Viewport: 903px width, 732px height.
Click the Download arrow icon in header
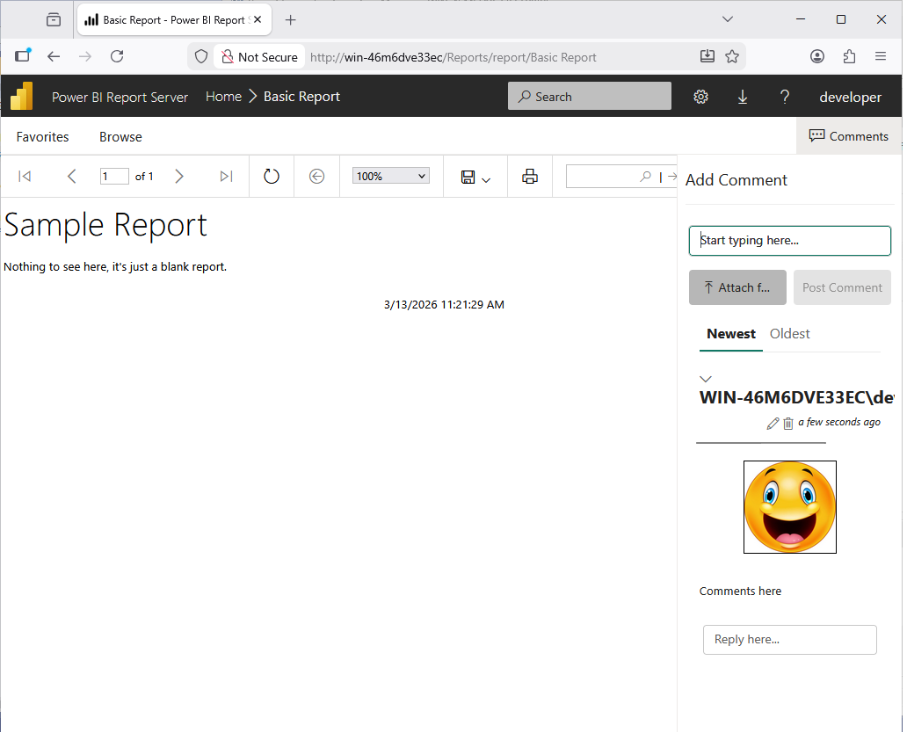(x=743, y=97)
